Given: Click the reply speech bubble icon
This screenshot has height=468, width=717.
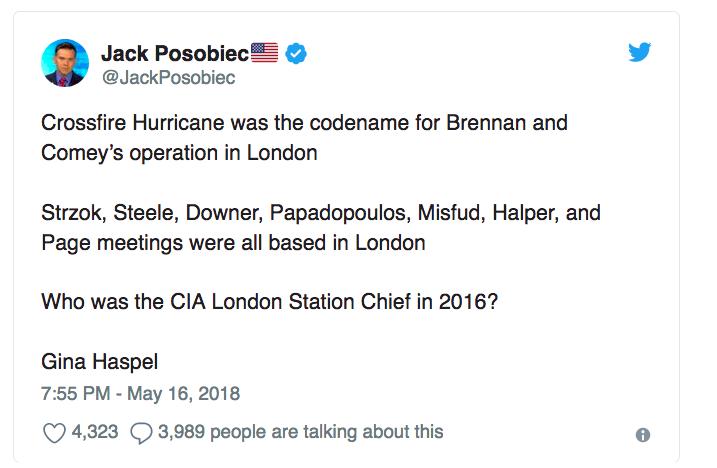Looking at the screenshot, I should [141, 433].
